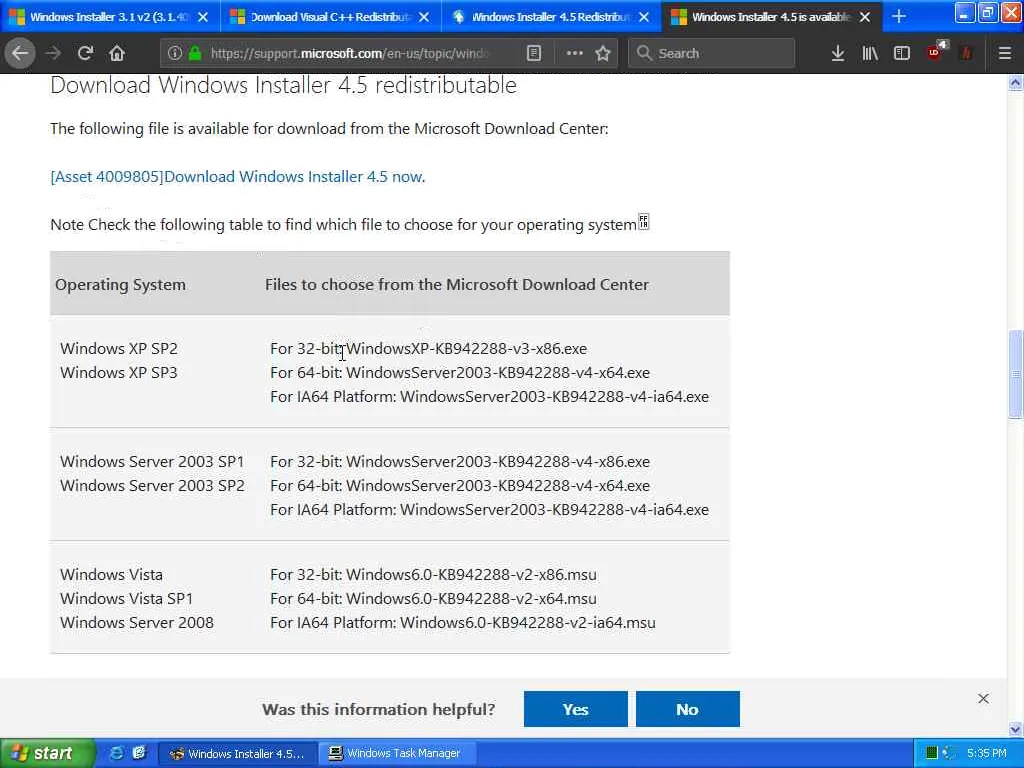The height and width of the screenshot is (768, 1024).
Task: Switch to Windows Installer 3.1 v2 tab
Action: pos(110,17)
